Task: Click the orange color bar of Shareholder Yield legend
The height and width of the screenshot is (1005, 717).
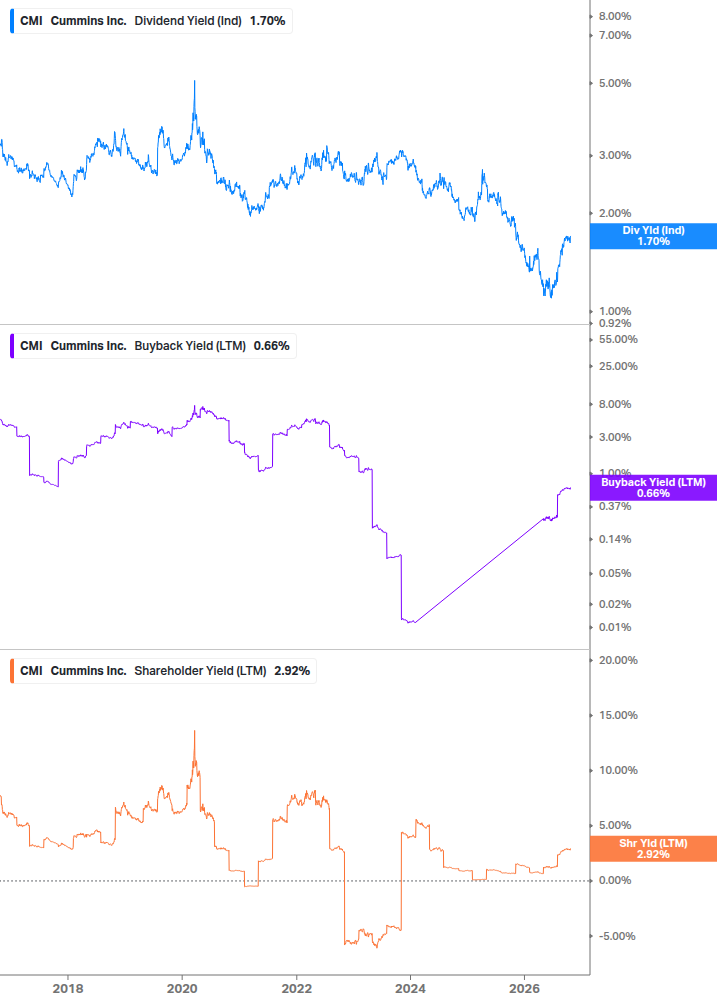Action: point(12,671)
